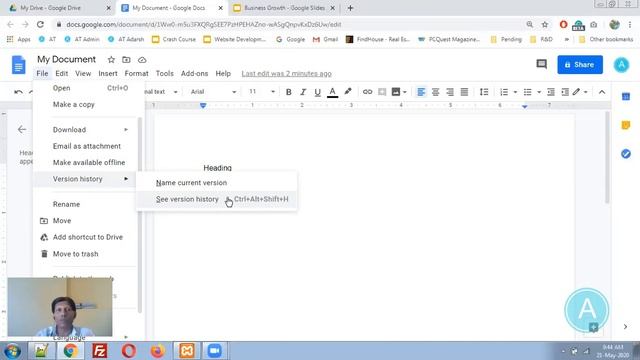Click the Undo arrow in toolbar

pyautogui.click(x=18, y=92)
